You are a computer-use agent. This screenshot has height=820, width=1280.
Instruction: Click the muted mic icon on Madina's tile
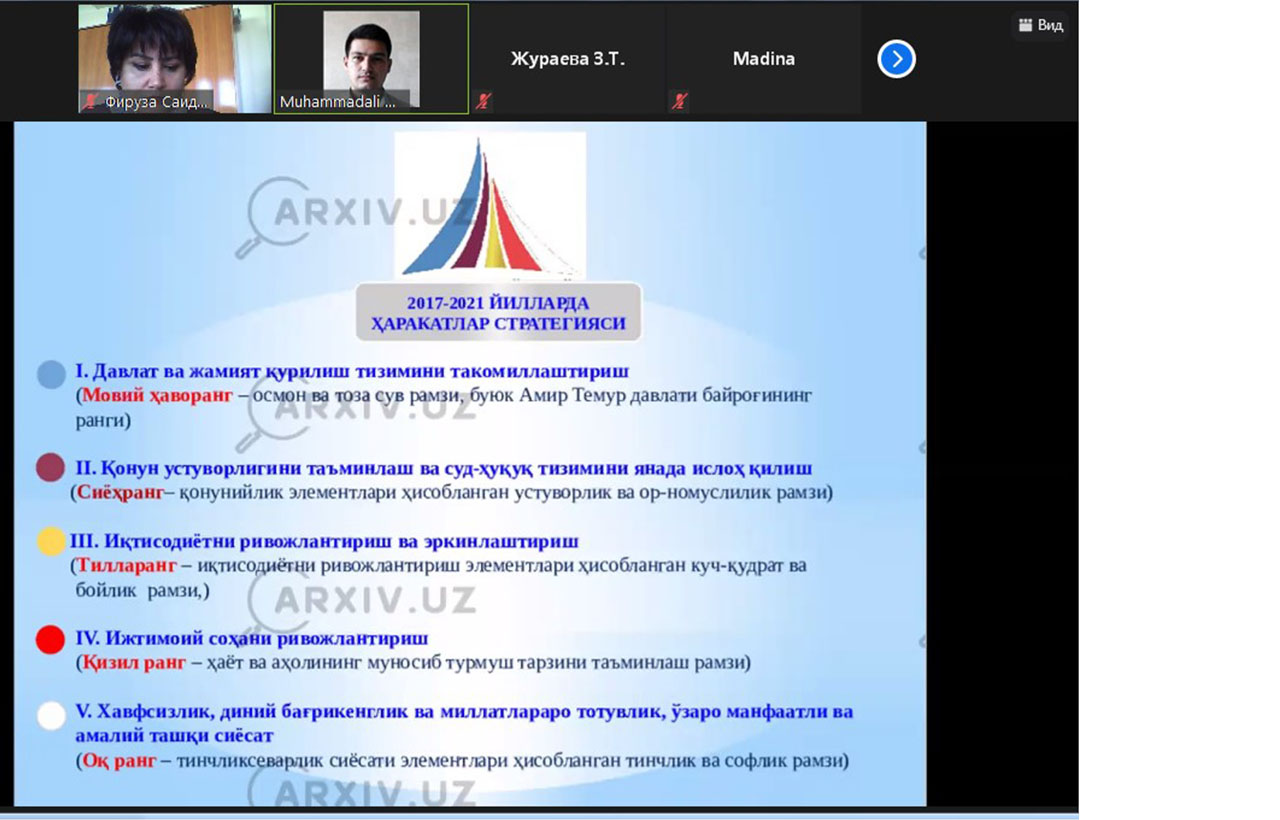tap(679, 101)
